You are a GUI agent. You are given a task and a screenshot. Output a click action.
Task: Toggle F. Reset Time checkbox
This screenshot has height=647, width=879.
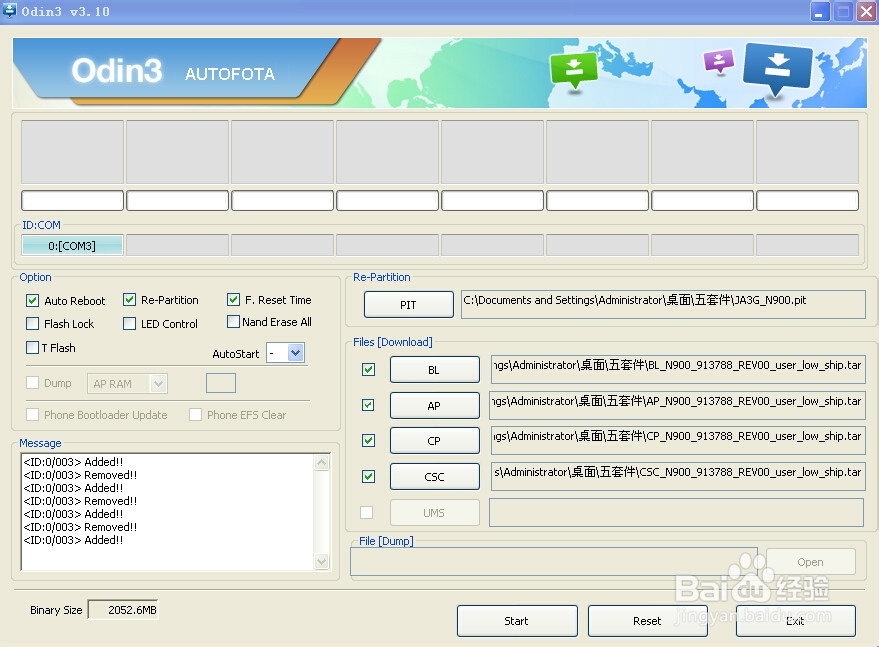click(233, 300)
